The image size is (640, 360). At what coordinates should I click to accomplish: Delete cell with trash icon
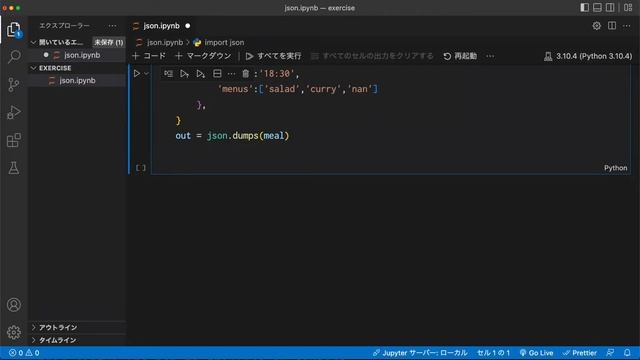245,73
